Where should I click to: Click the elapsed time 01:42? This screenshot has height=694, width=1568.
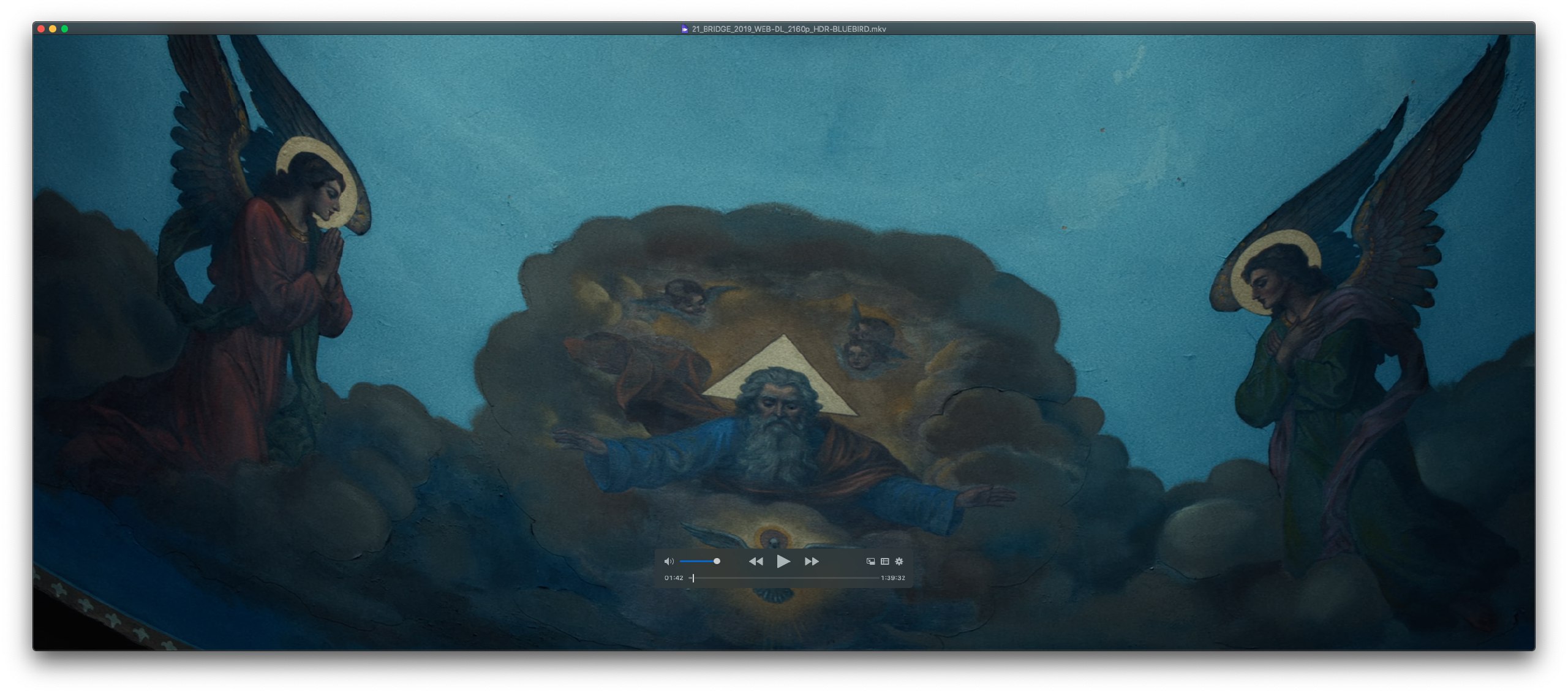(x=674, y=578)
